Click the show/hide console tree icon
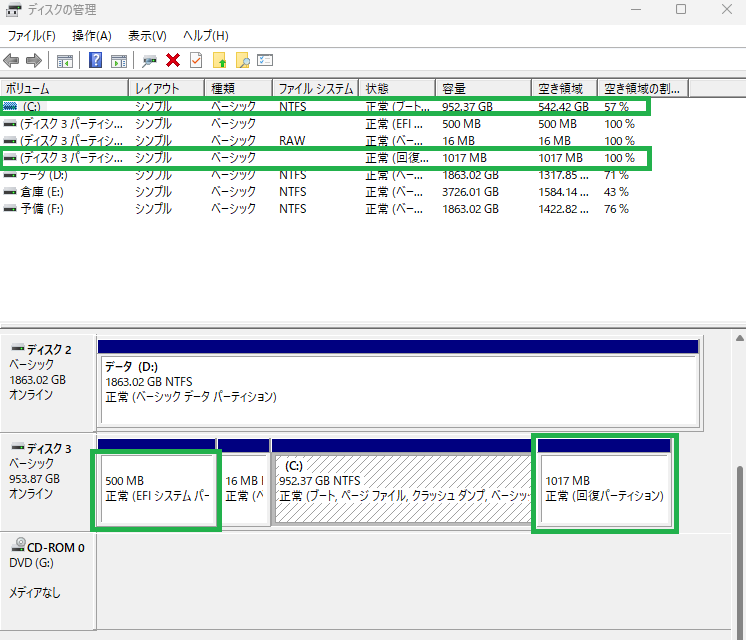The image size is (746, 640). (65, 61)
